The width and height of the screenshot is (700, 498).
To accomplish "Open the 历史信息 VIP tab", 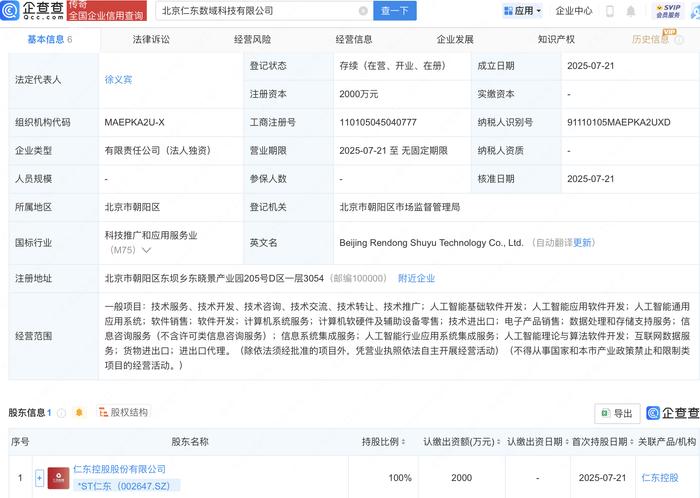I will point(650,39).
